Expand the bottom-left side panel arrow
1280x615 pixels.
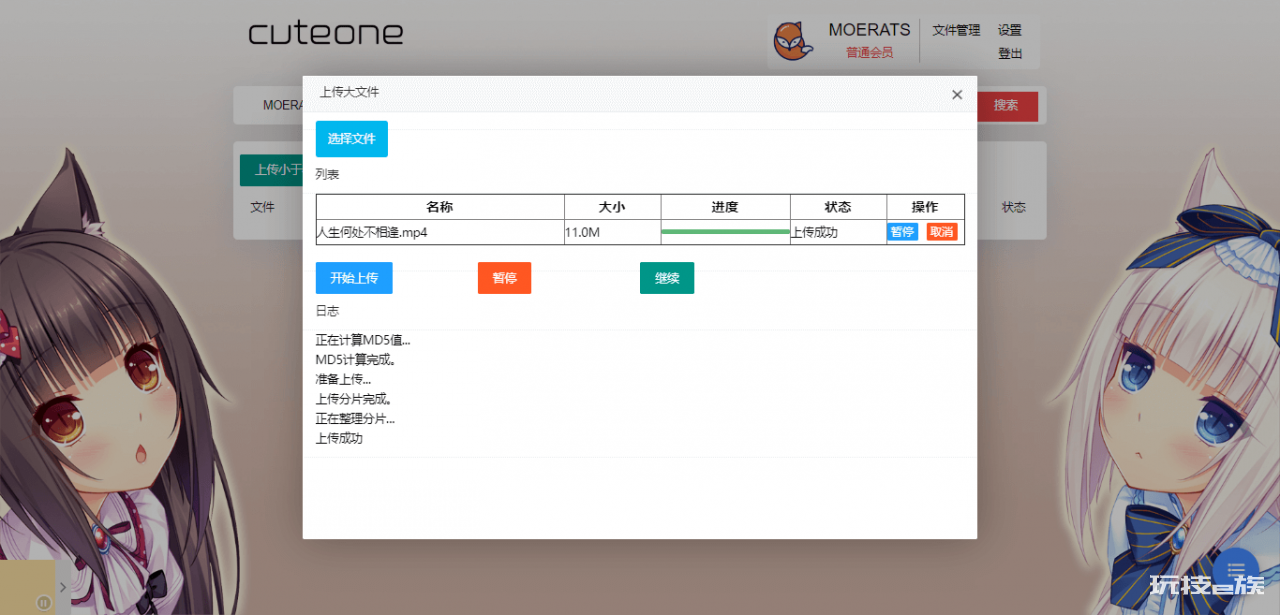point(63,587)
